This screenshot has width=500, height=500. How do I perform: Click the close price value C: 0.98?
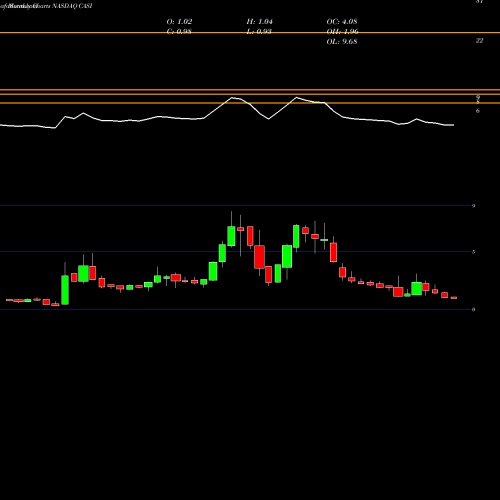(179, 32)
